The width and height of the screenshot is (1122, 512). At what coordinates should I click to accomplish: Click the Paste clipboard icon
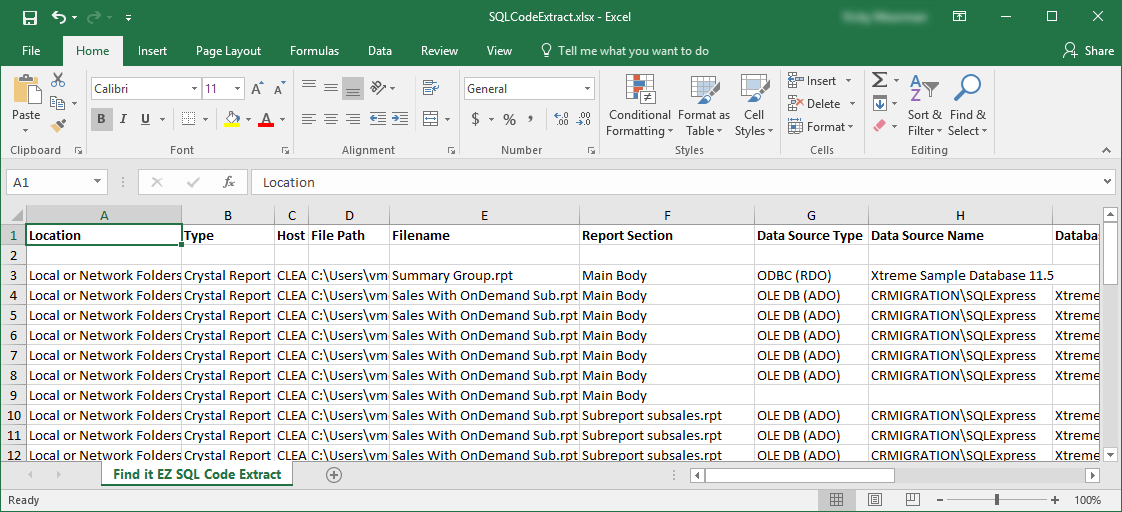click(x=26, y=89)
